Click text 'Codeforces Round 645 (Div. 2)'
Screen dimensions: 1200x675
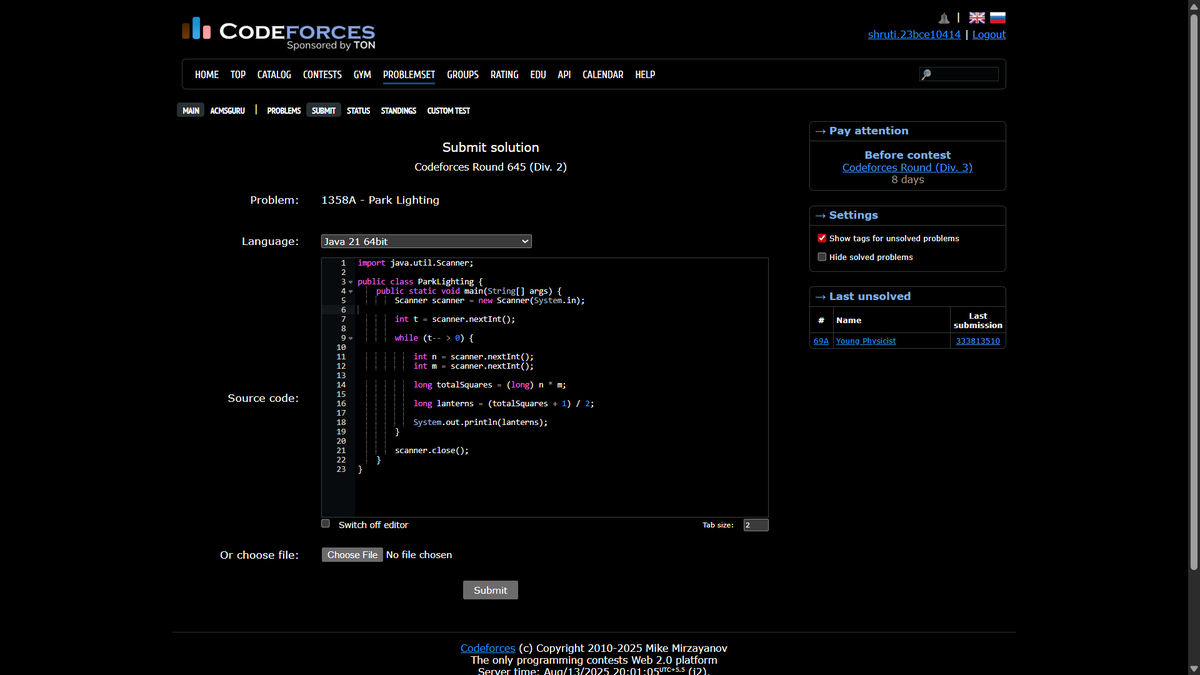pyautogui.click(x=491, y=167)
